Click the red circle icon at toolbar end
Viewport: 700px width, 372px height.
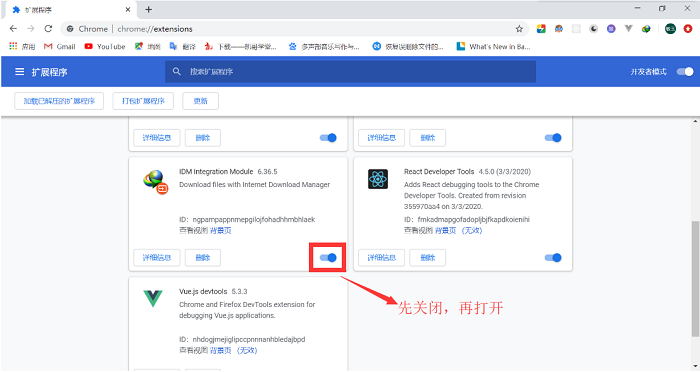click(x=688, y=29)
